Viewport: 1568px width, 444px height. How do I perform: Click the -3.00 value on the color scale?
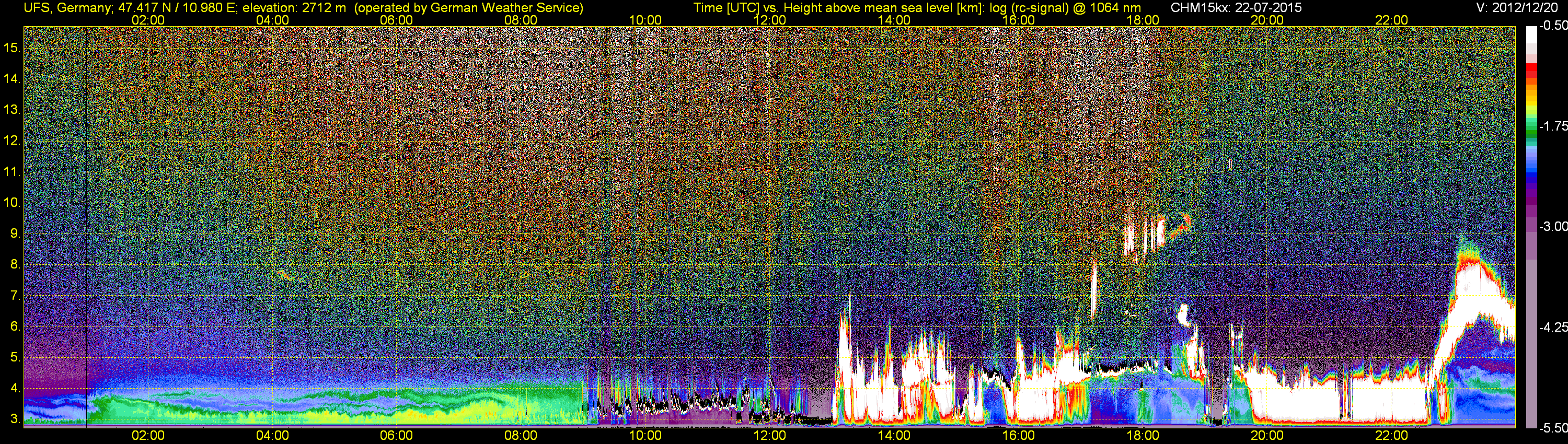pos(1553,227)
